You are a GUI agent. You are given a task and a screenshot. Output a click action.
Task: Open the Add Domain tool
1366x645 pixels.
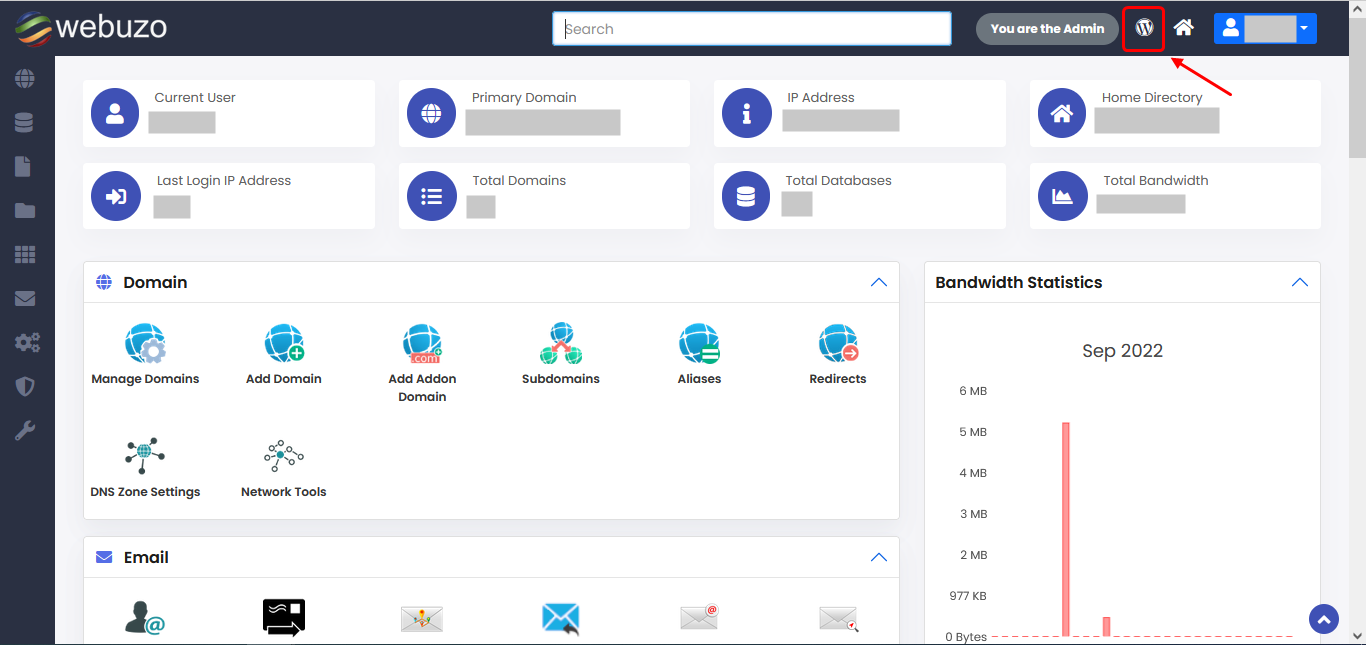pyautogui.click(x=284, y=354)
